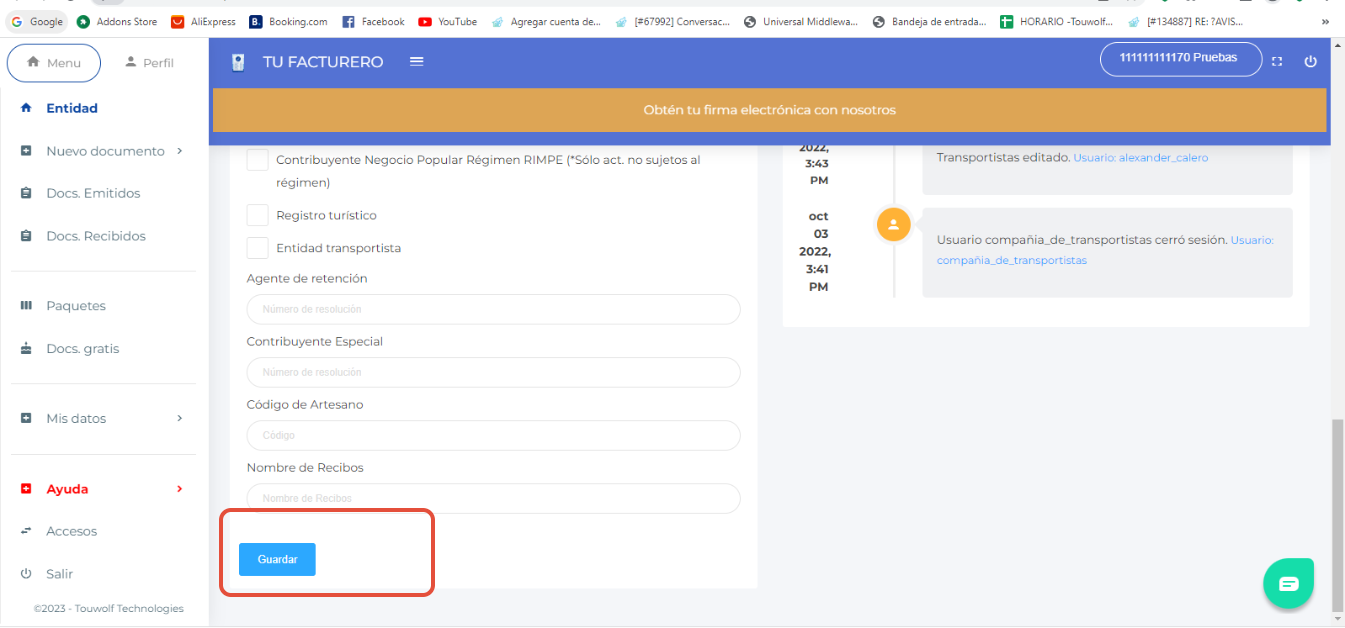Click the page vertical scrollbar
This screenshot has width=1345, height=628.
(x=1338, y=515)
